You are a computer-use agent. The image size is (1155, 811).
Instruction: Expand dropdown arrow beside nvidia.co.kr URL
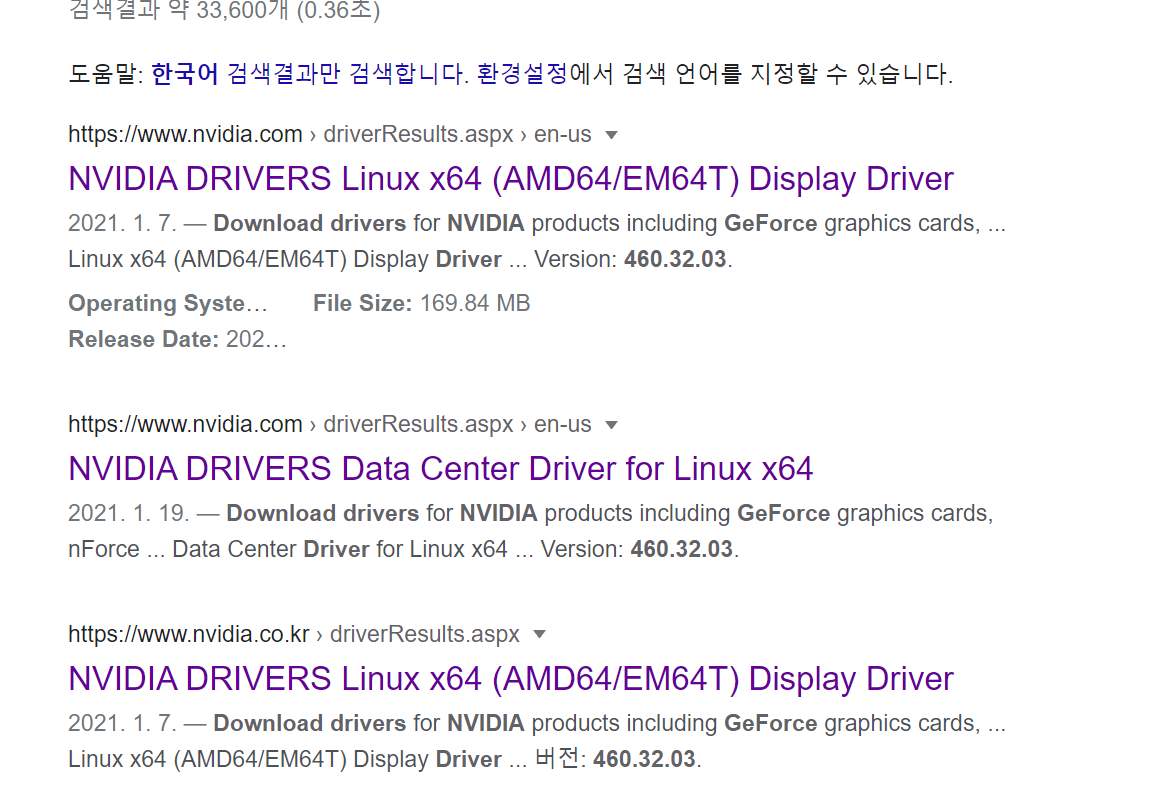tap(539, 635)
